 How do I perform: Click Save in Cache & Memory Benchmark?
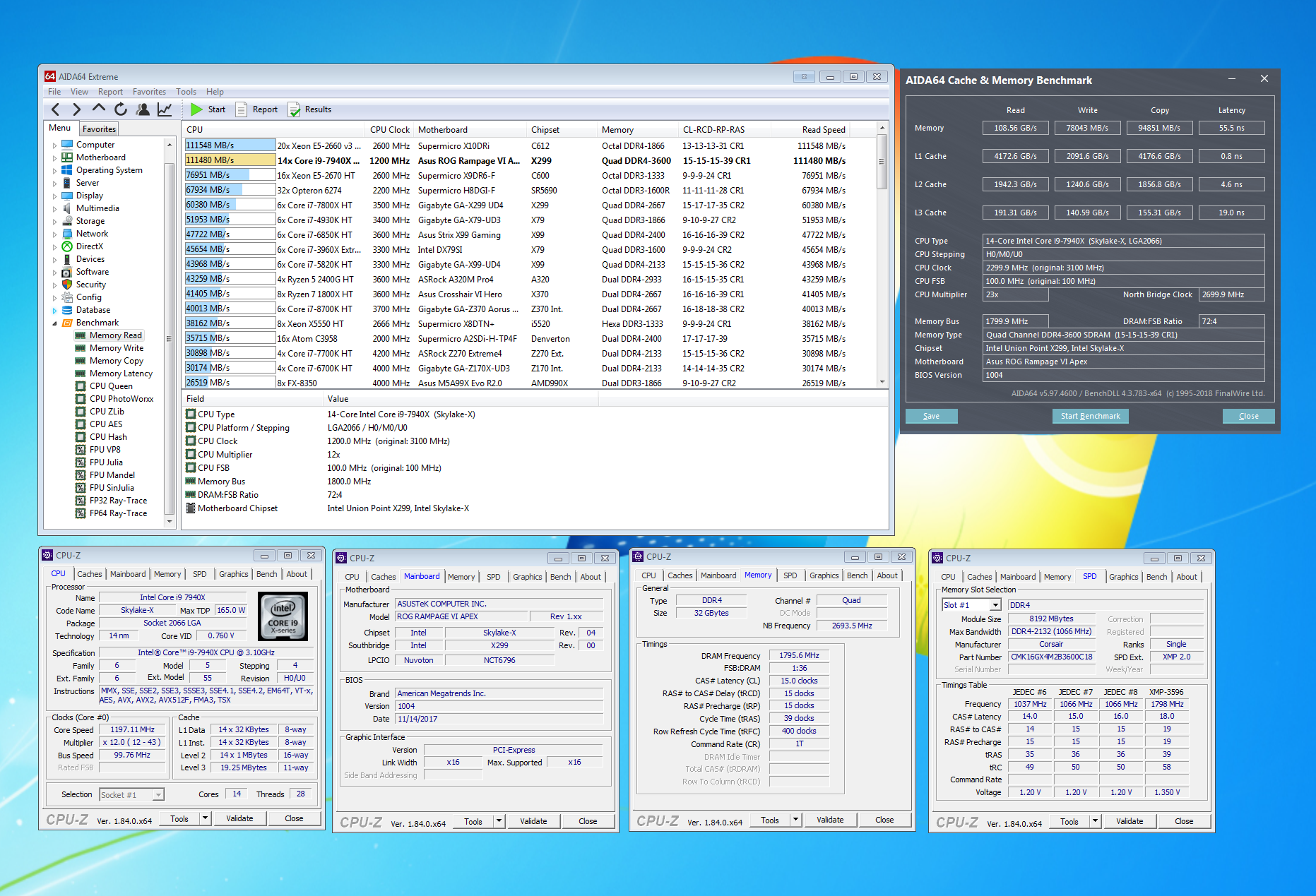tap(931, 416)
